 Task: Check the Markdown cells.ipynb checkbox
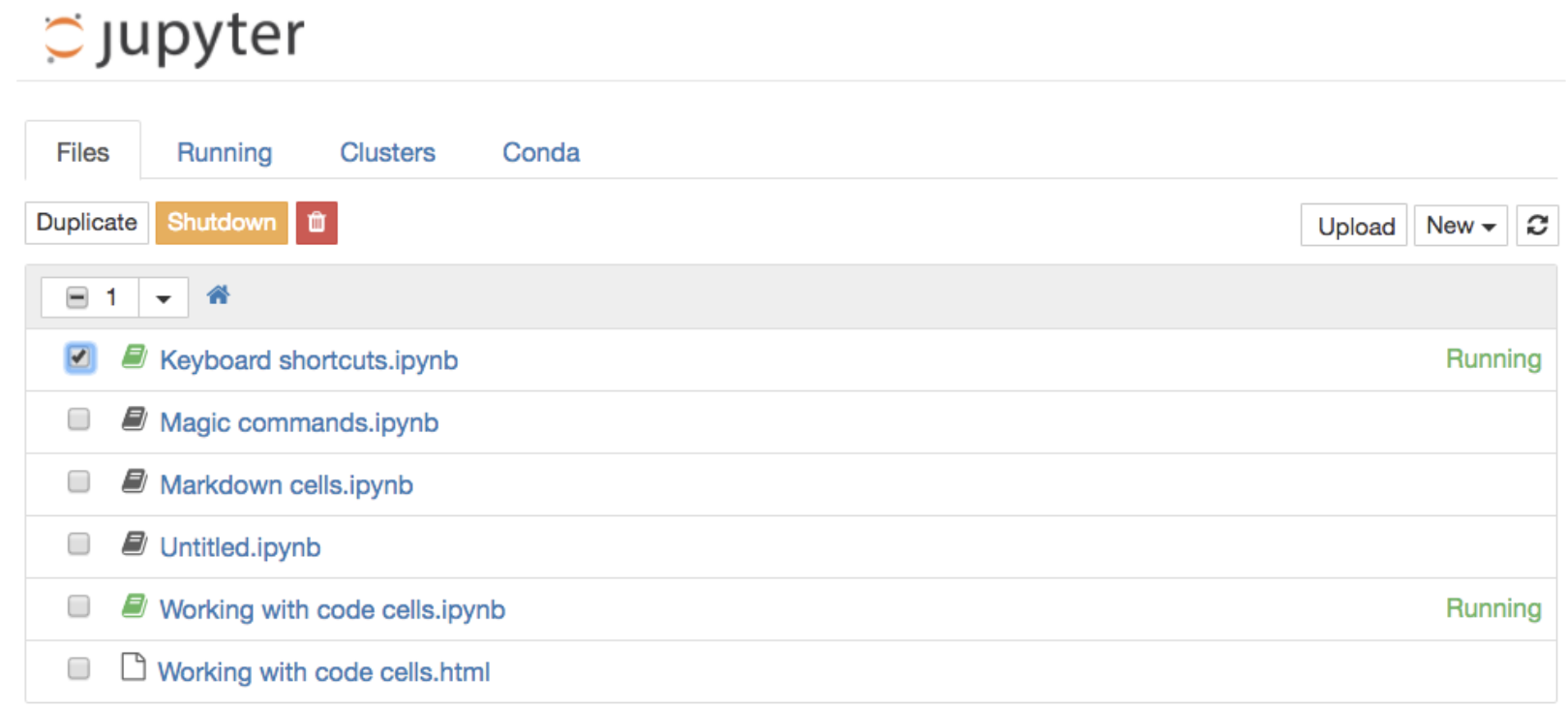(78, 481)
